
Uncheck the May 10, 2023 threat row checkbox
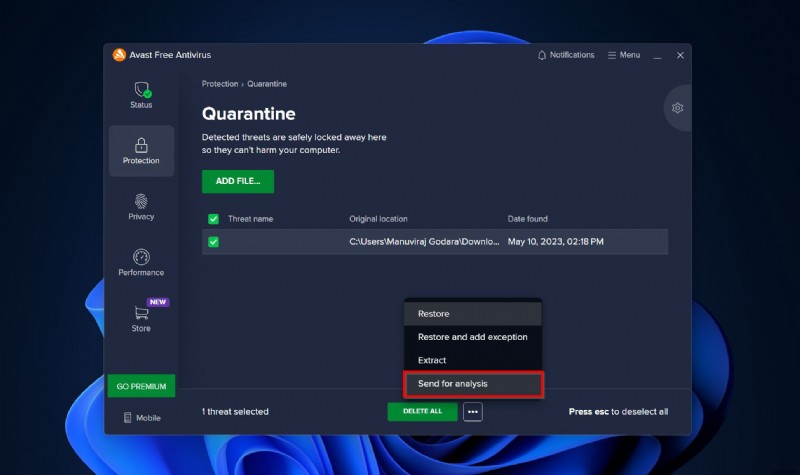coord(213,242)
